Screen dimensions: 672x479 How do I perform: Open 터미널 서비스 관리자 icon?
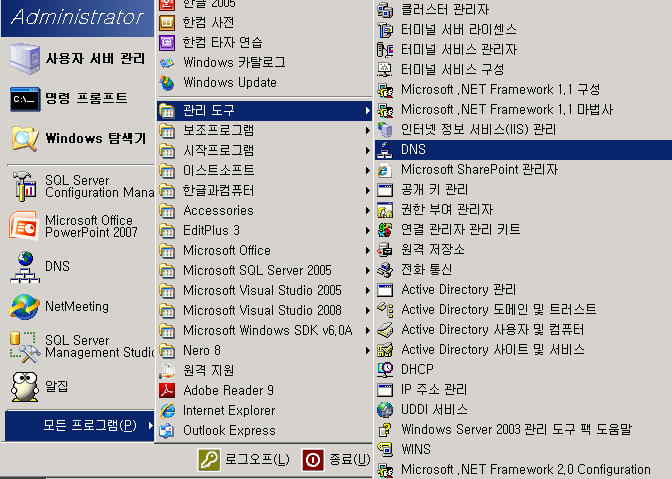(x=385, y=50)
